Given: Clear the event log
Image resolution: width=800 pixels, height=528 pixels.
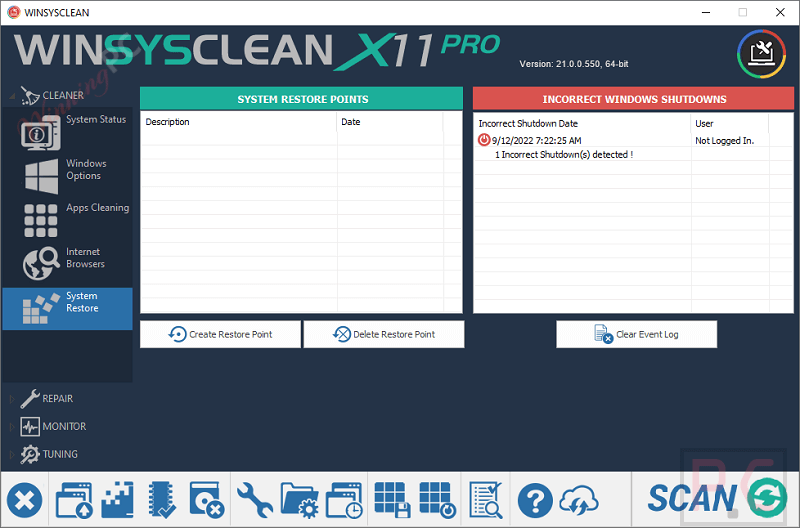Looking at the screenshot, I should [636, 334].
